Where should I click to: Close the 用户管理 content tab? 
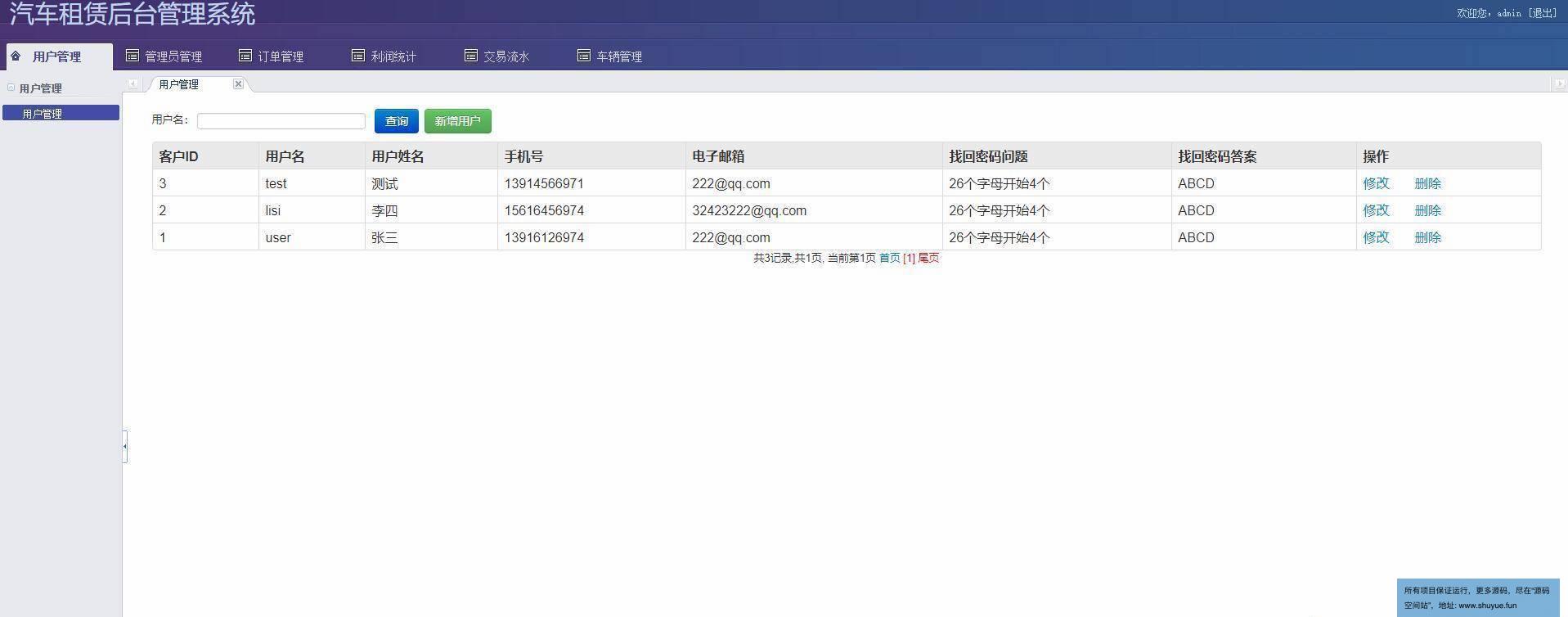(238, 83)
